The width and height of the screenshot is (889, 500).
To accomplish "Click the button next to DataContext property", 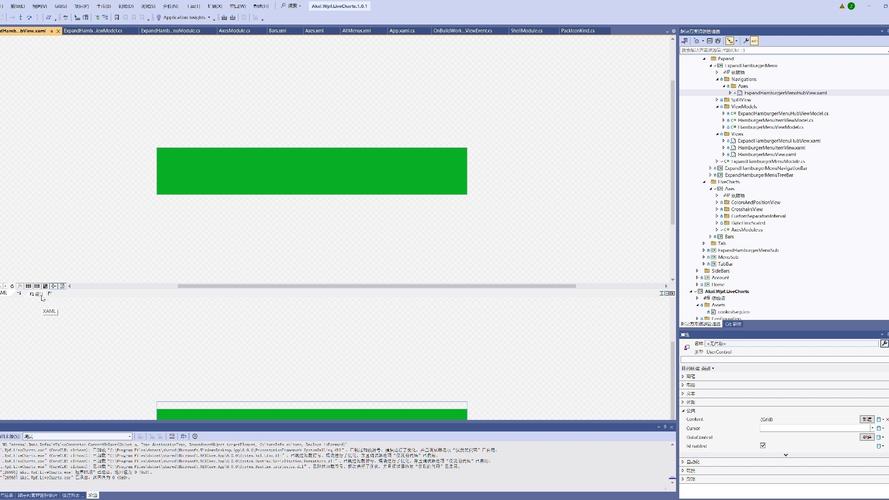I will (866, 436).
